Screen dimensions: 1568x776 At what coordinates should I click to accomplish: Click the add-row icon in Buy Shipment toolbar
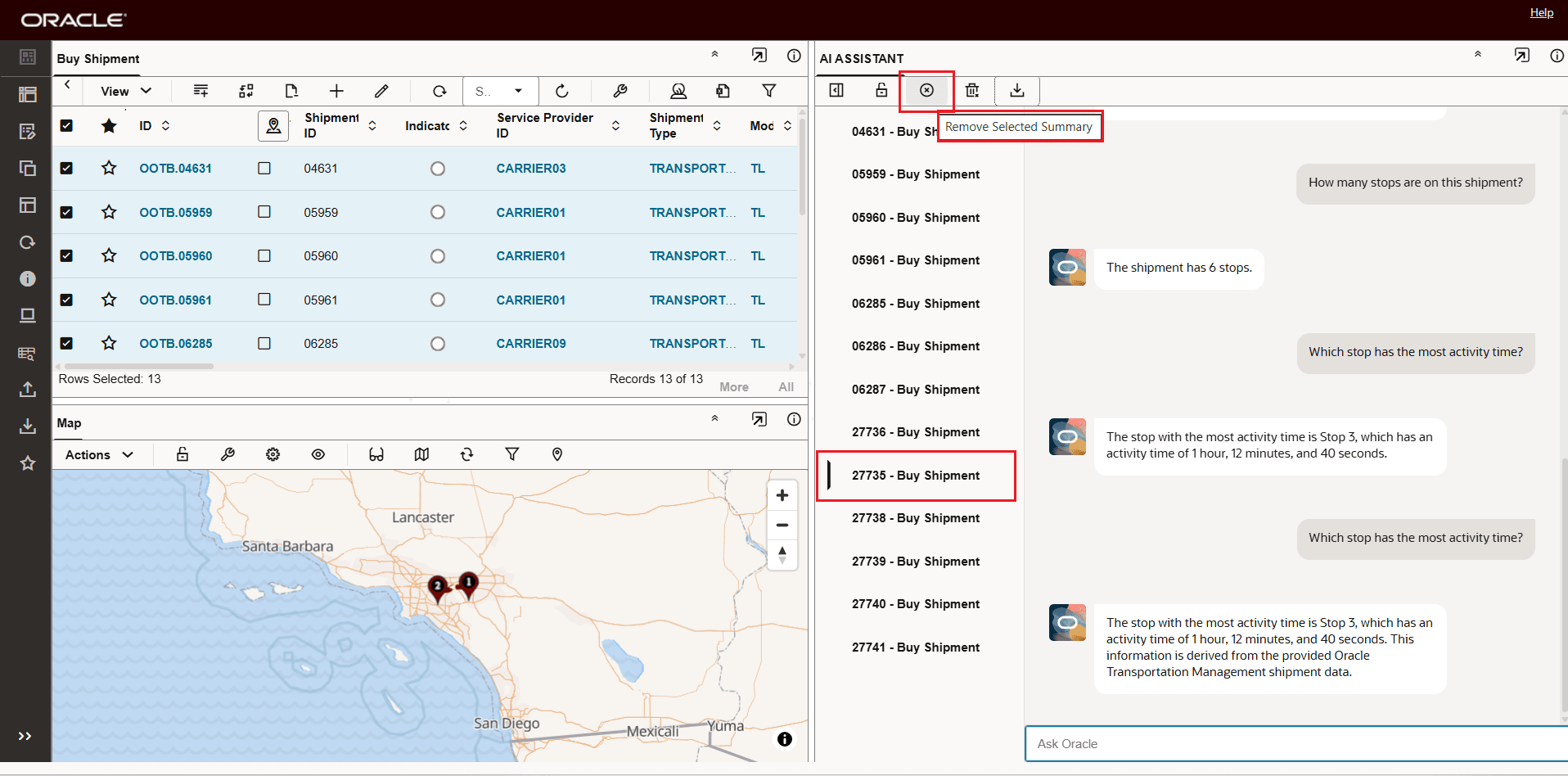(201, 91)
